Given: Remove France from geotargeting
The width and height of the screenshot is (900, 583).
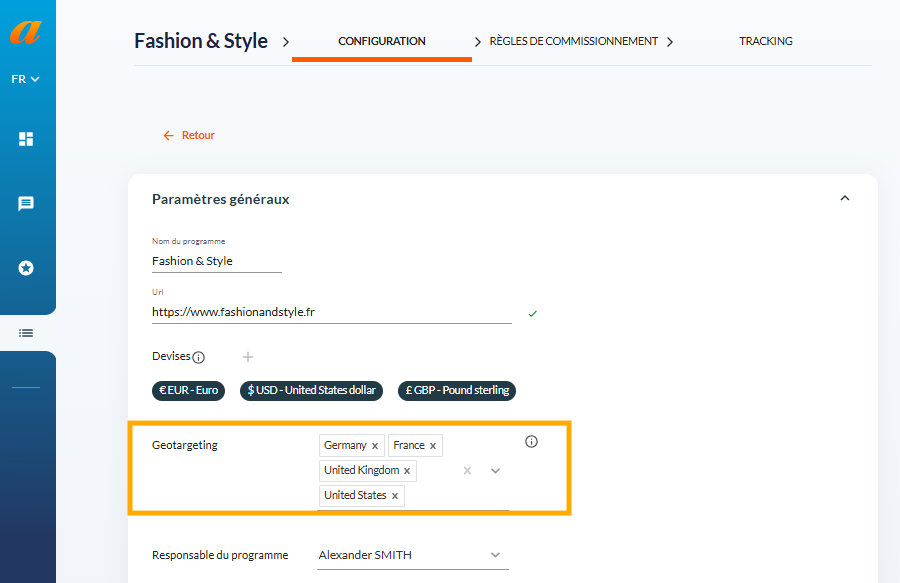Looking at the screenshot, I should click(433, 446).
